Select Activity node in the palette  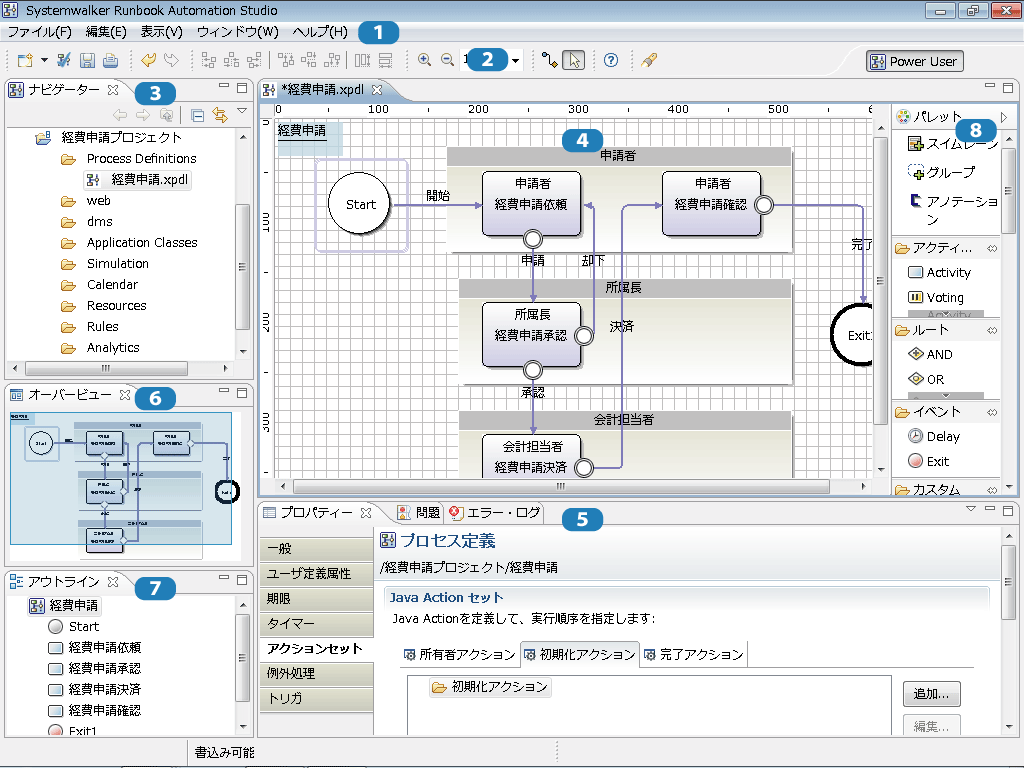[940, 272]
